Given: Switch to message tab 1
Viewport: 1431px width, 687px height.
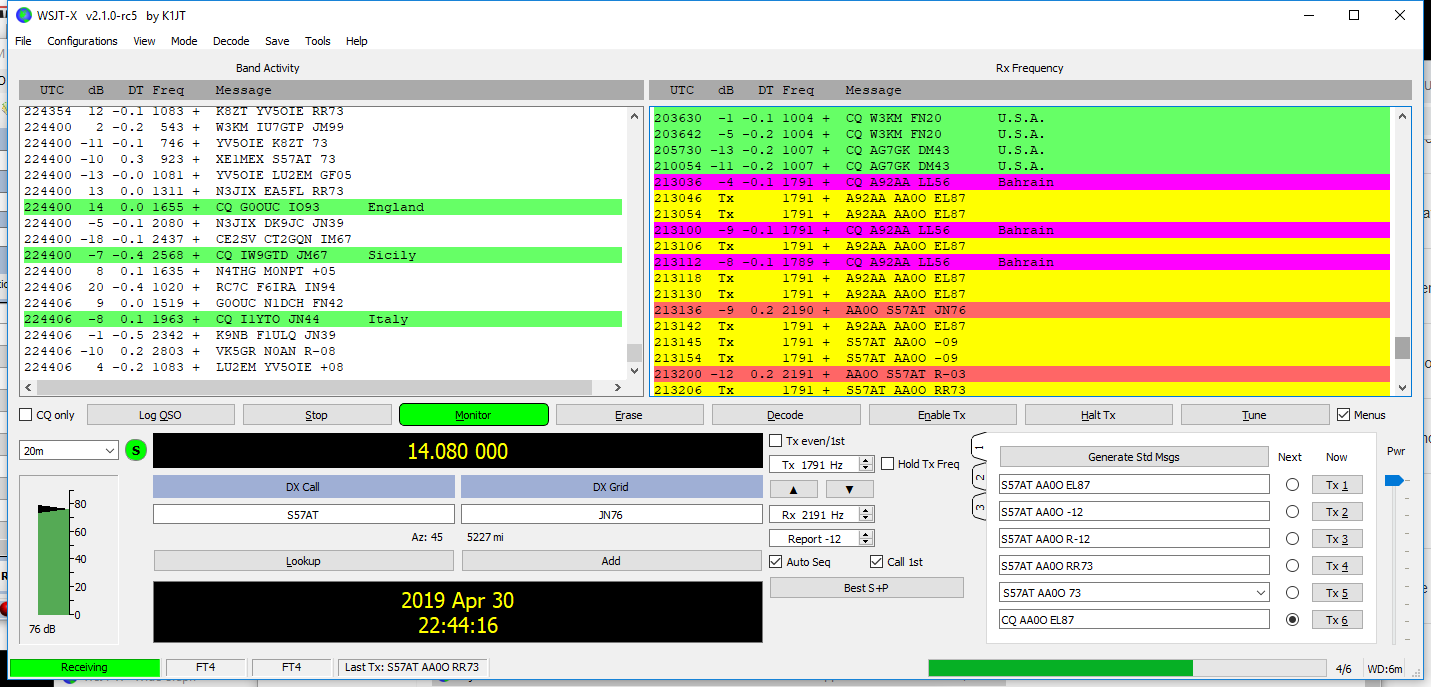Looking at the screenshot, I should 979,447.
